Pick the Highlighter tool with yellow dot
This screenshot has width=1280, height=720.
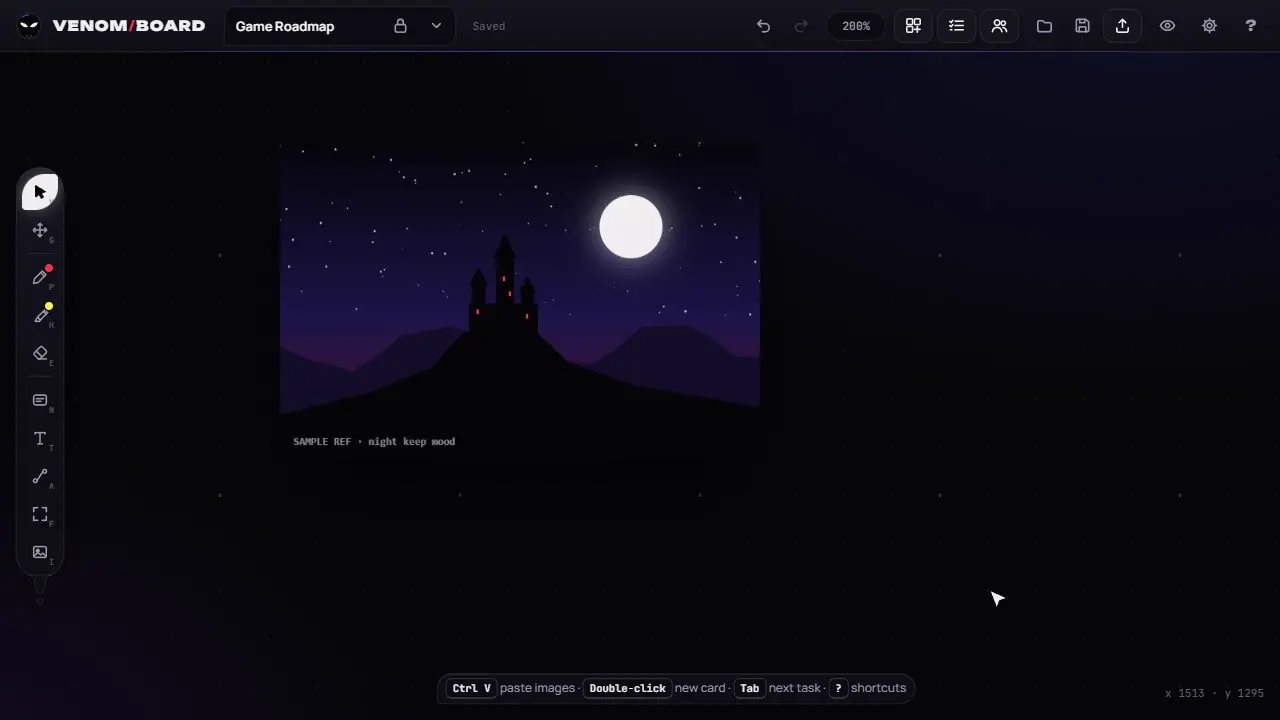point(40,315)
